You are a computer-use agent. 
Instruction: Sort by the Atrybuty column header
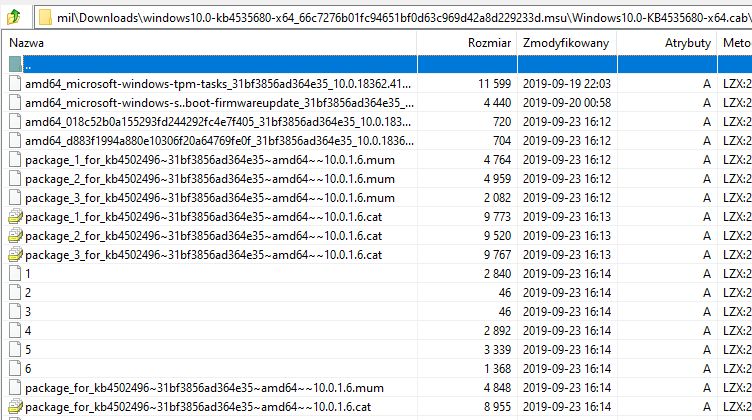tap(688, 43)
